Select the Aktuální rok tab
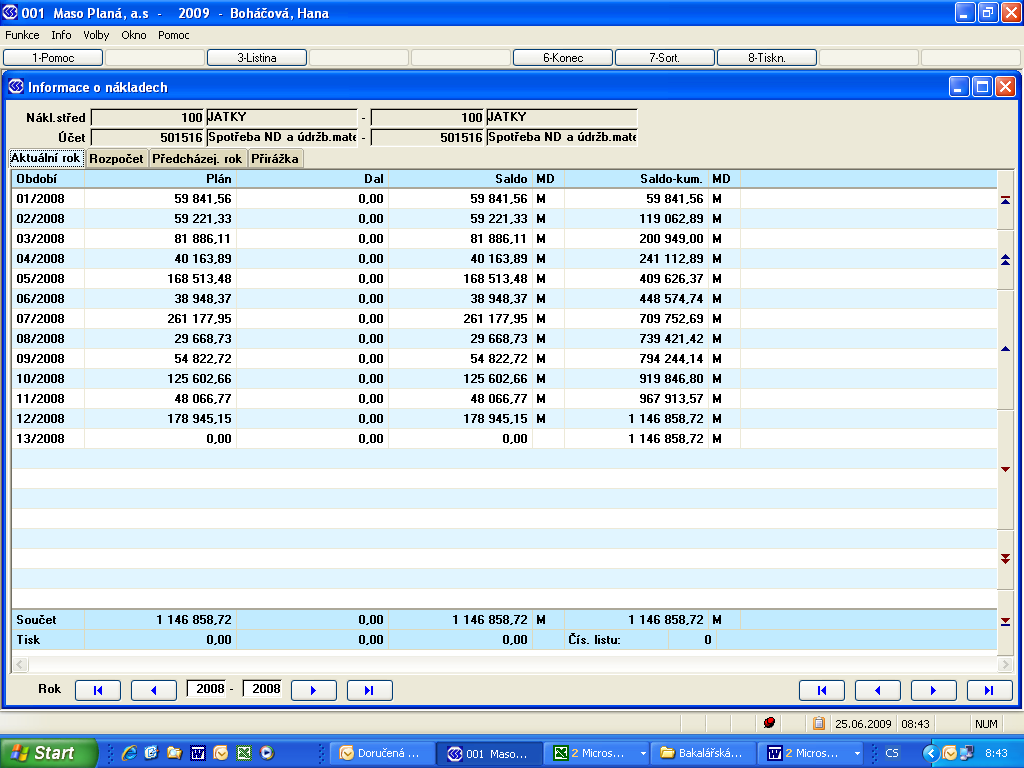The width and height of the screenshot is (1024, 768). 46,158
